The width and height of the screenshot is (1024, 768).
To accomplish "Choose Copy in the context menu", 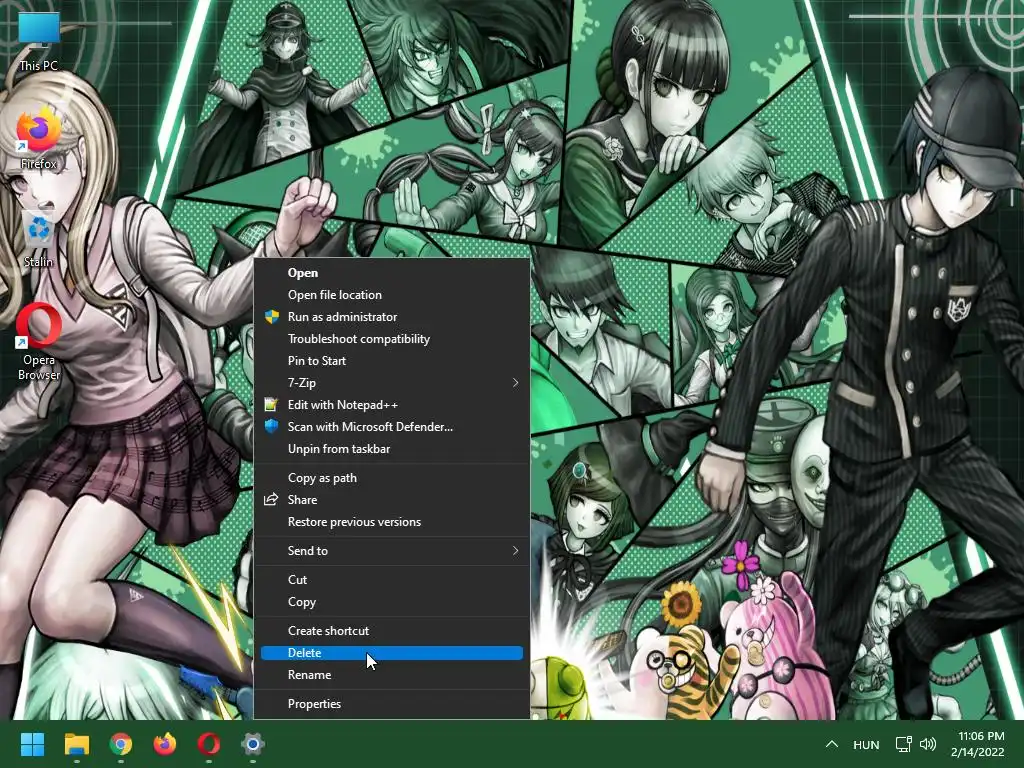I will click(392, 601).
